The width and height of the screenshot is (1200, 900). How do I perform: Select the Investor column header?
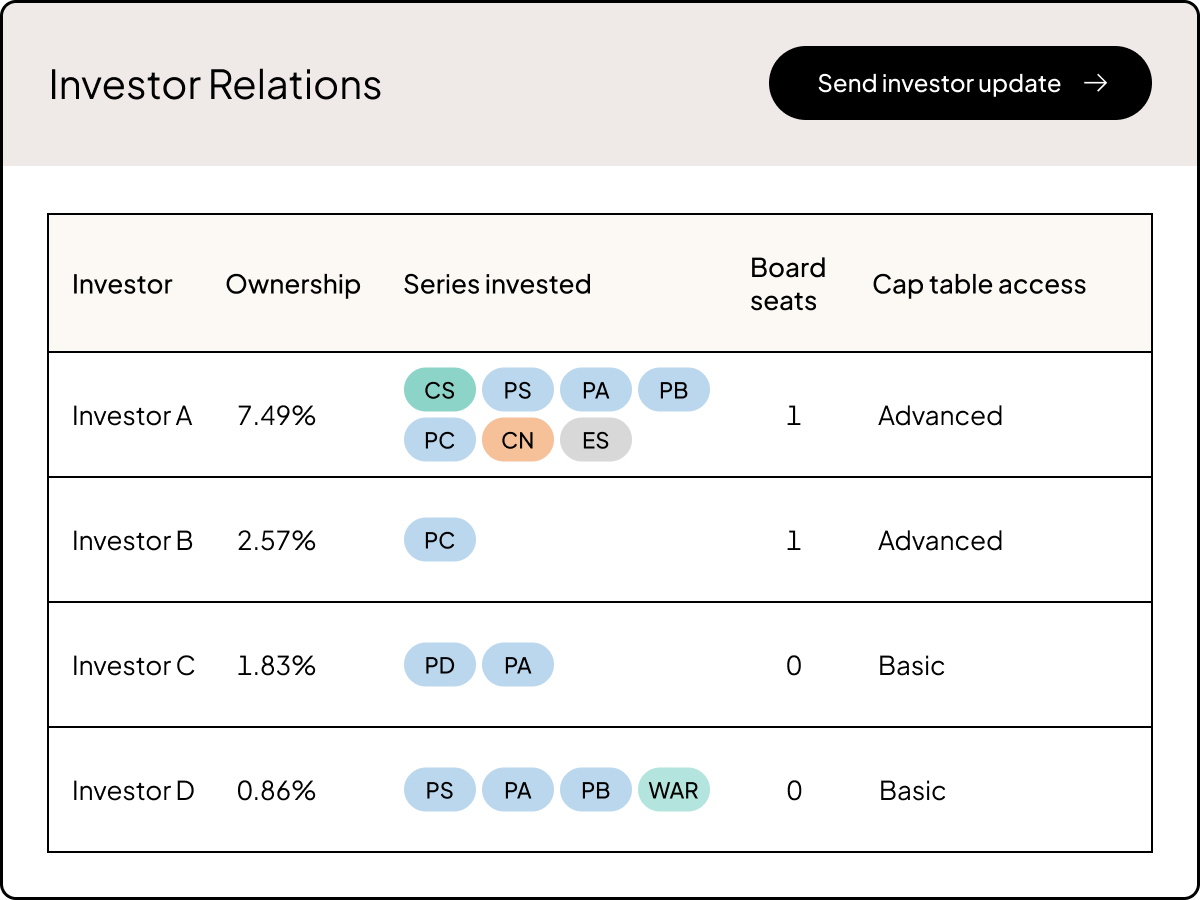[122, 284]
